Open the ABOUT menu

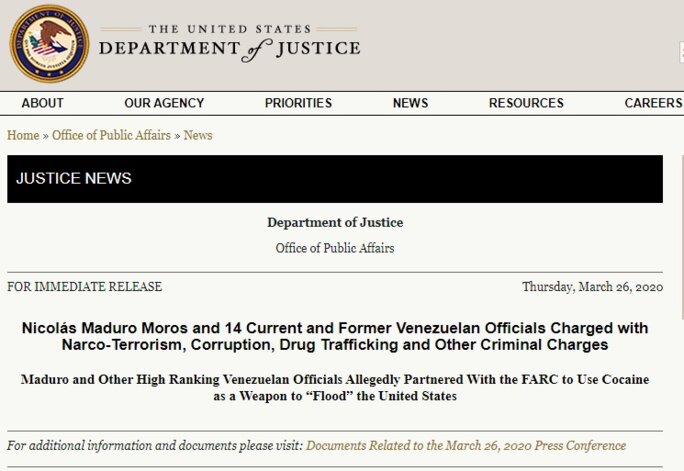coord(42,103)
